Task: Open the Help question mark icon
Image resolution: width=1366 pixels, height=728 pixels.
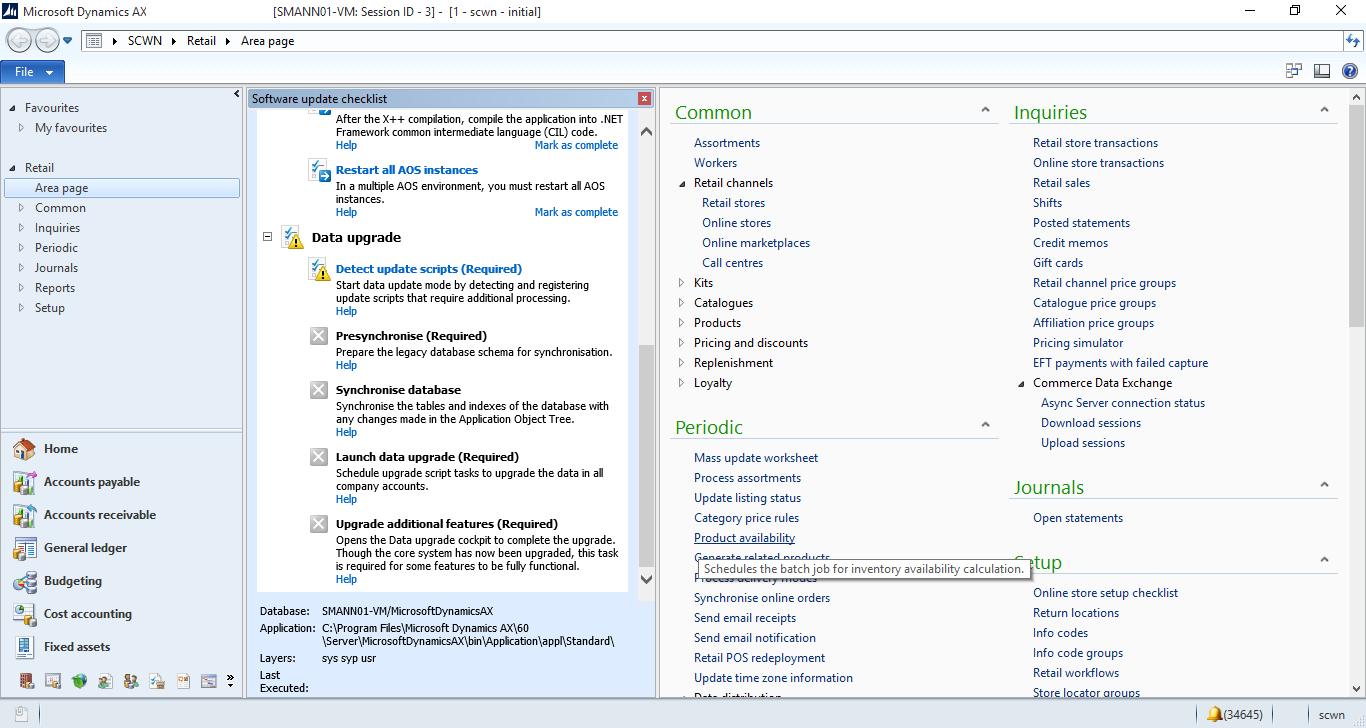Action: click(x=1349, y=71)
